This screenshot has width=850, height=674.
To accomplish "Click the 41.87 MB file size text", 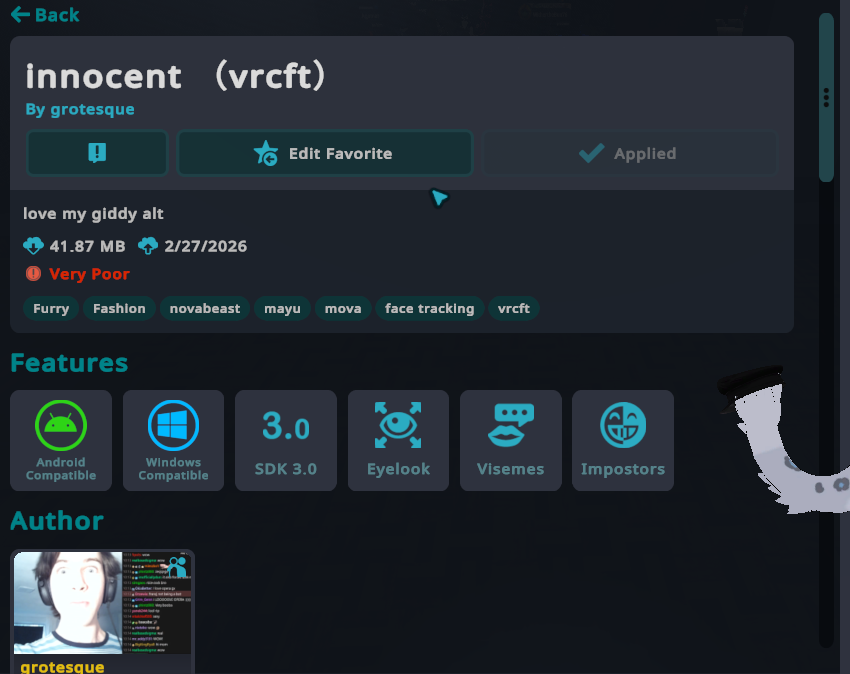I will pyautogui.click(x=87, y=246).
